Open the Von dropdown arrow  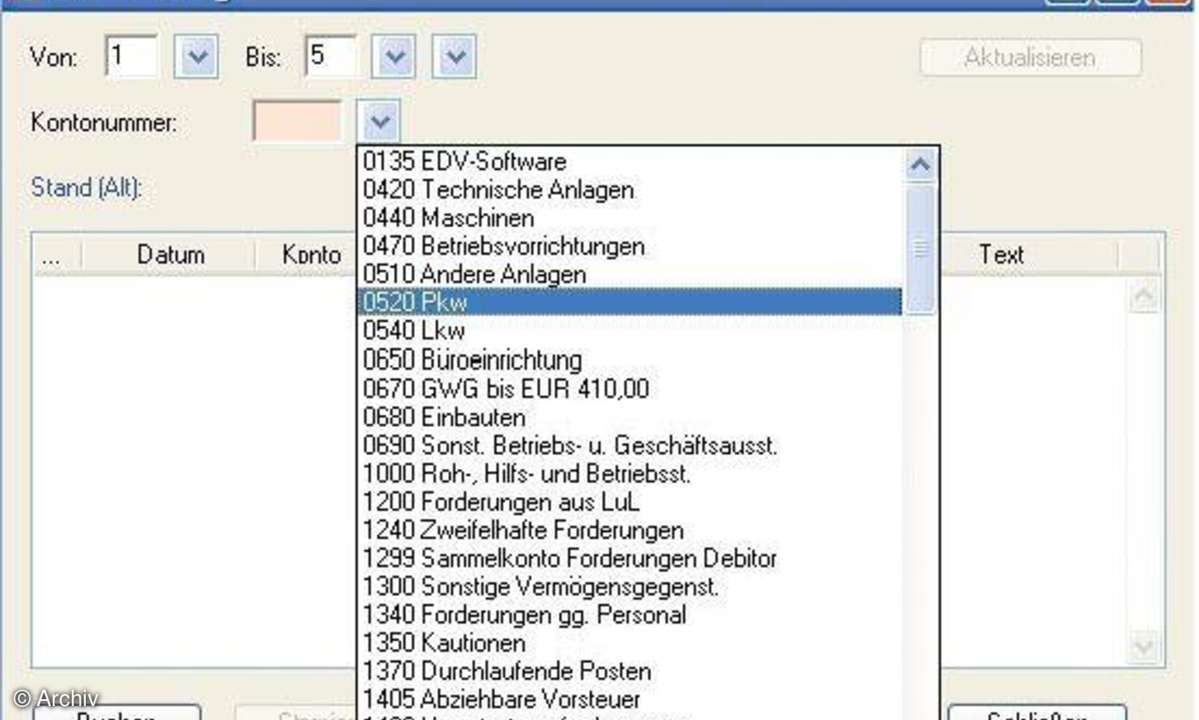point(196,57)
